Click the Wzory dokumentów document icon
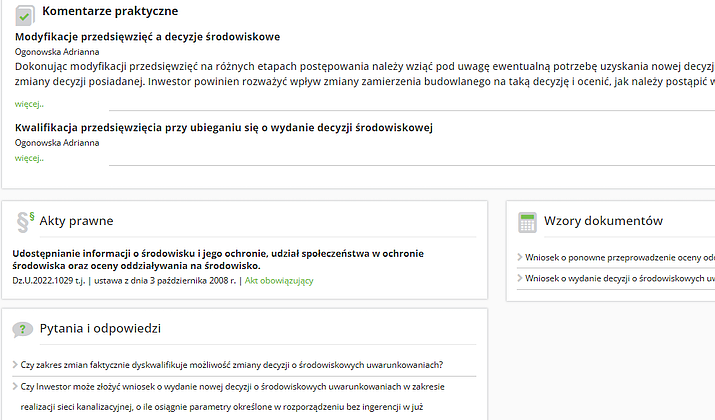The width and height of the screenshot is (715, 420). 526,222
